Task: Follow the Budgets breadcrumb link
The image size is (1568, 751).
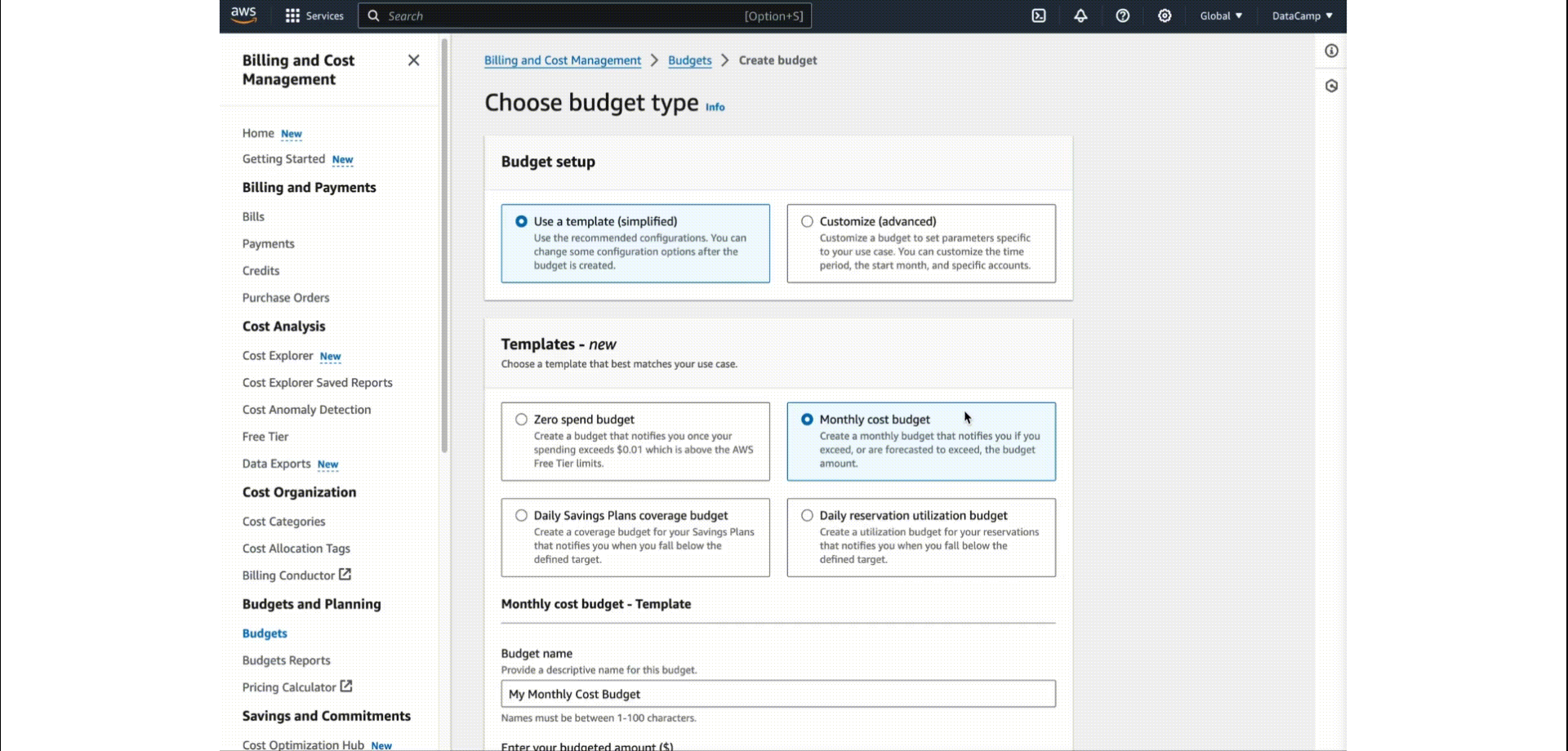Action: click(x=689, y=60)
